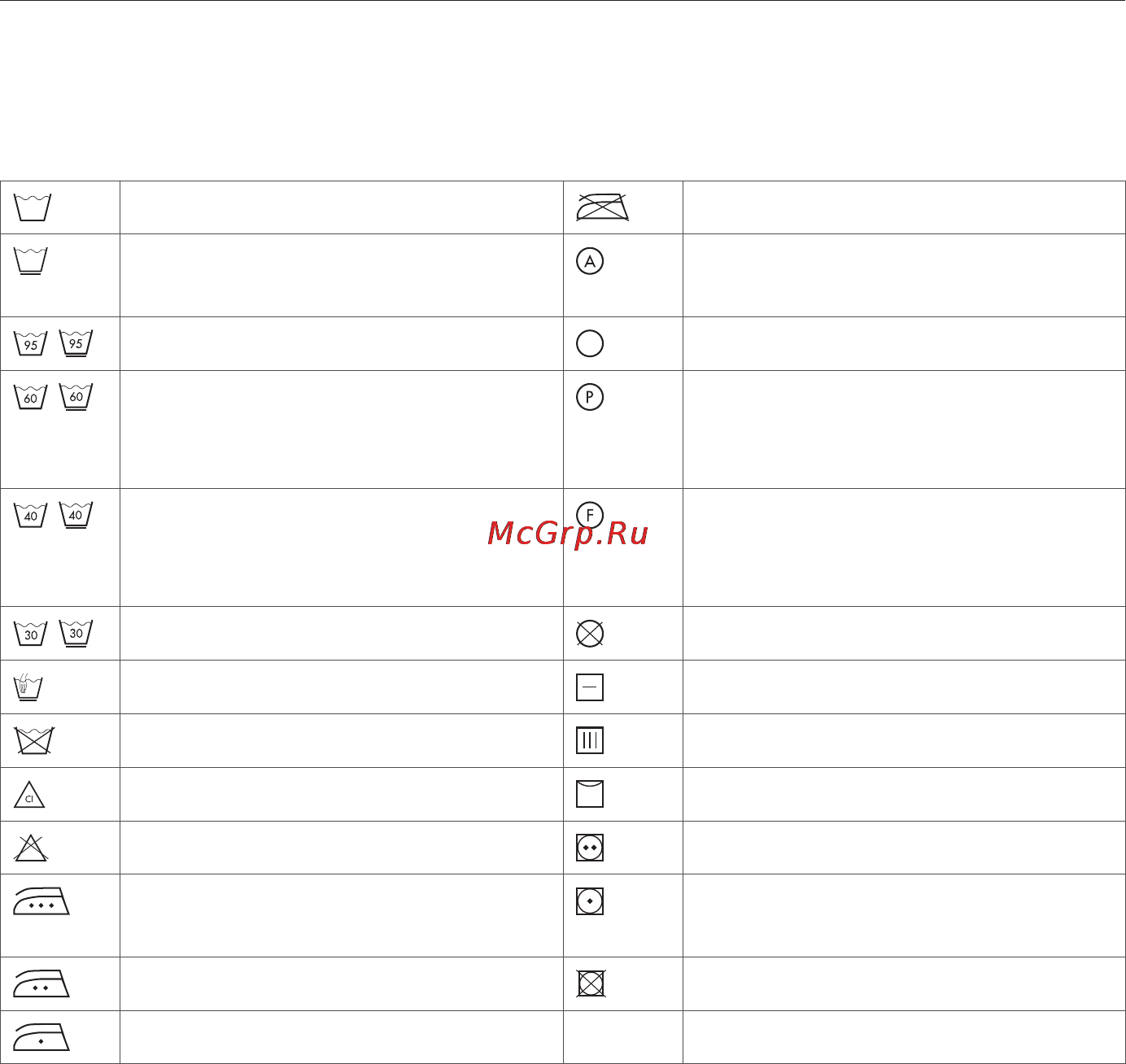The width and height of the screenshot is (1126, 1064).
Task: Open the McGrp.Ru watermark link
Action: tap(568, 534)
